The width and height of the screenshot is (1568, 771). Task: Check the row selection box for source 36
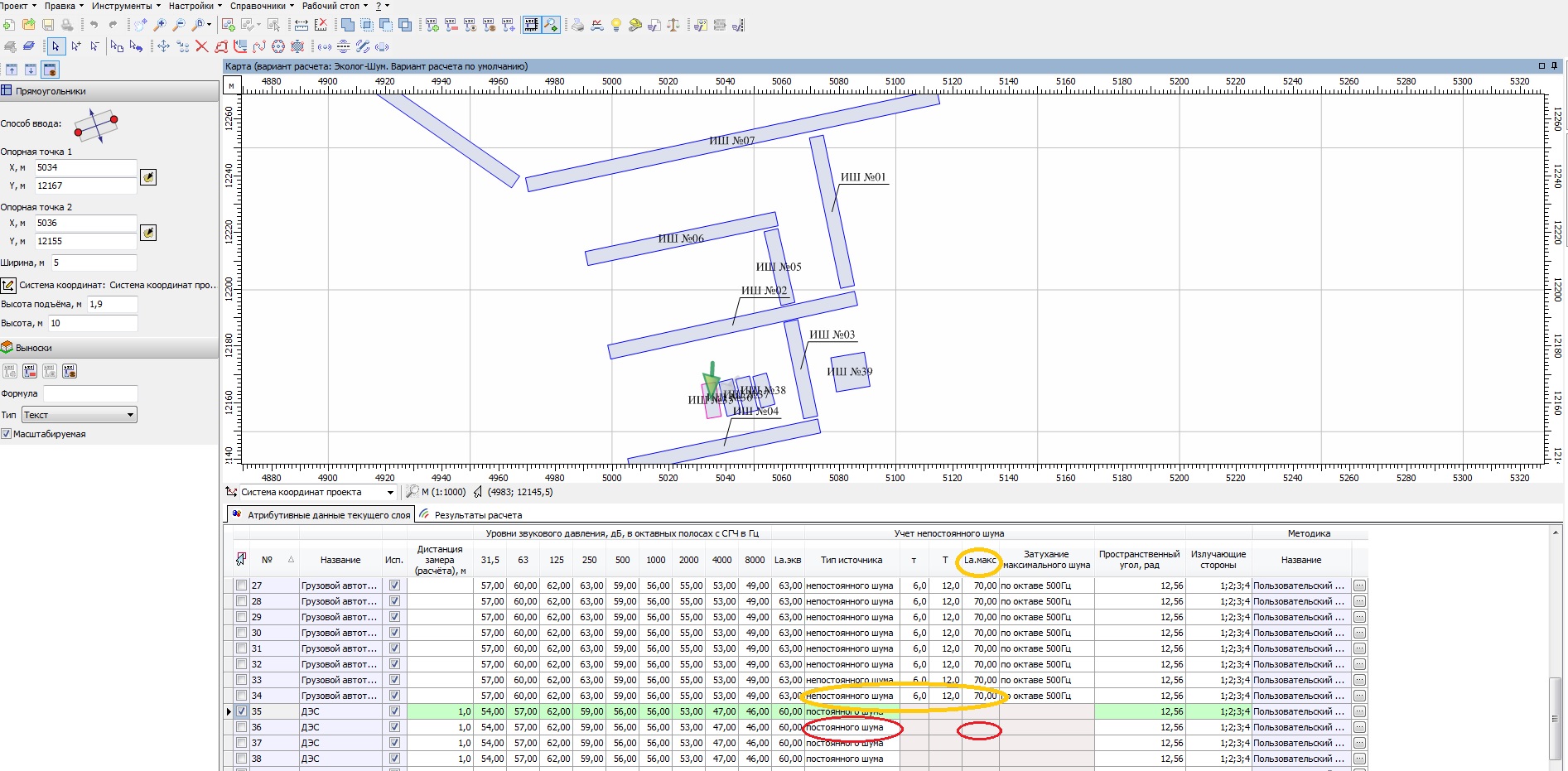click(x=241, y=727)
